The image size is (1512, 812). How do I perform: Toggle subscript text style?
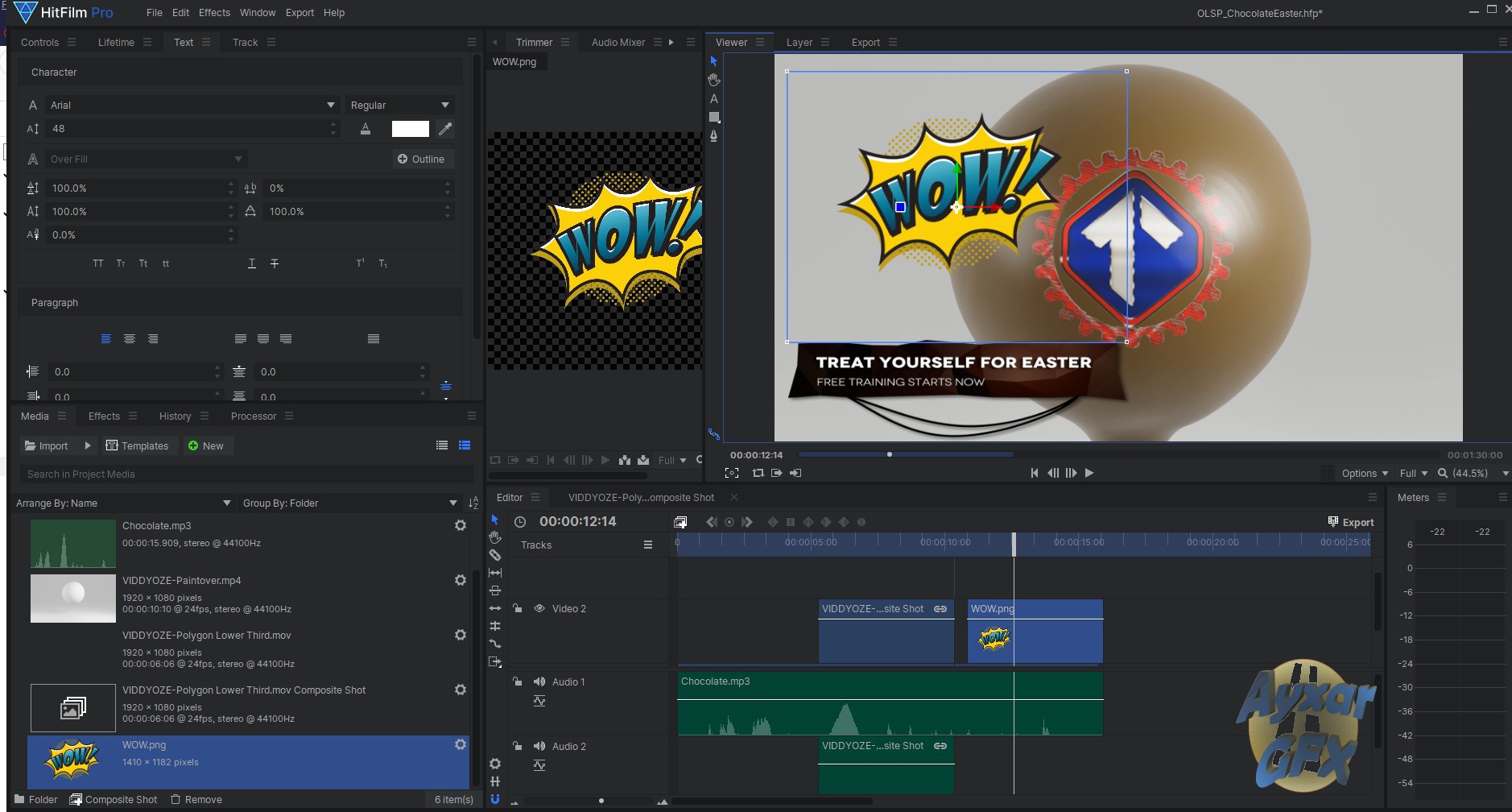(x=382, y=263)
